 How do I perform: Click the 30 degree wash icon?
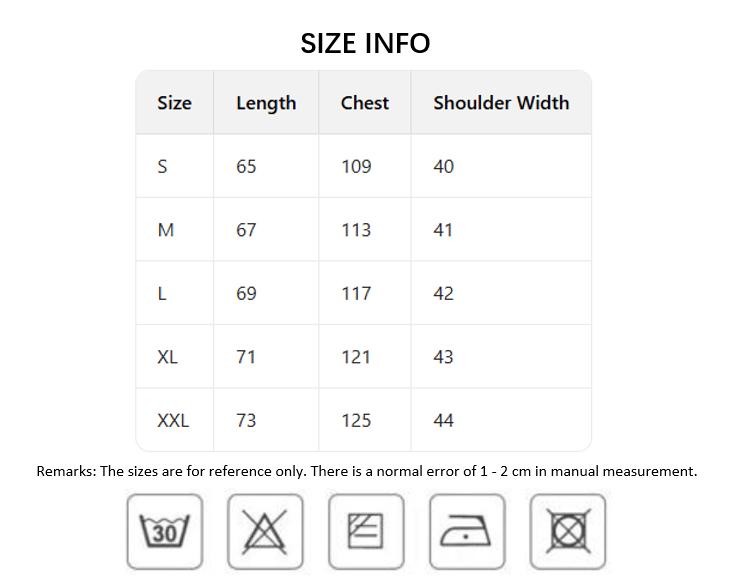(165, 531)
